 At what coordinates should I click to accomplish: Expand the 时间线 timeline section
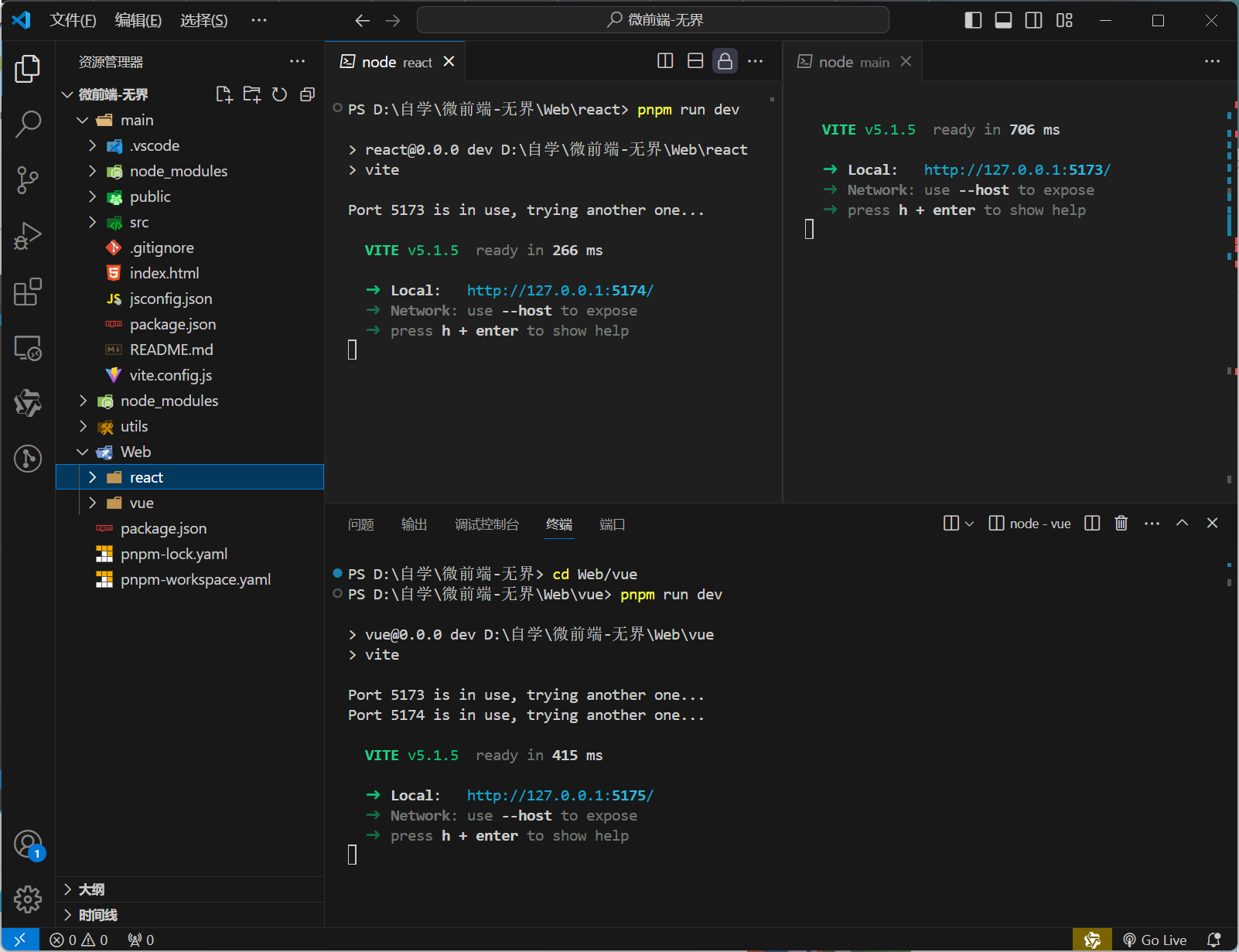point(189,915)
